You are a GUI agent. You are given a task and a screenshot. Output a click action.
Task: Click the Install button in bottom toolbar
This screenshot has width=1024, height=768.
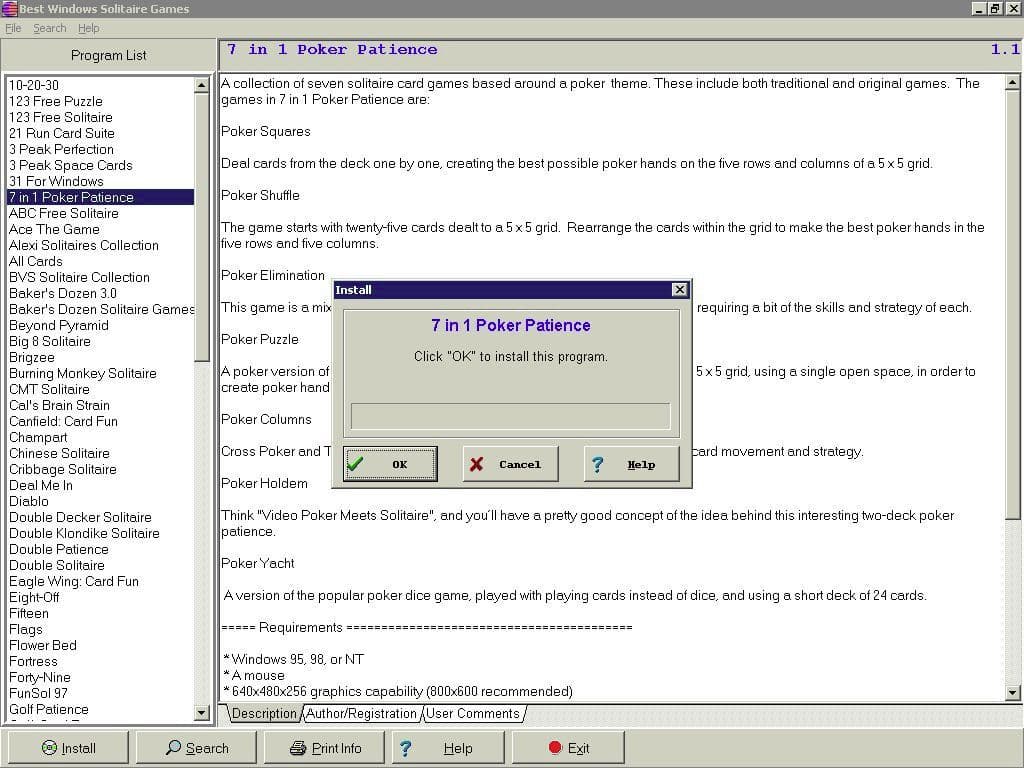point(68,748)
